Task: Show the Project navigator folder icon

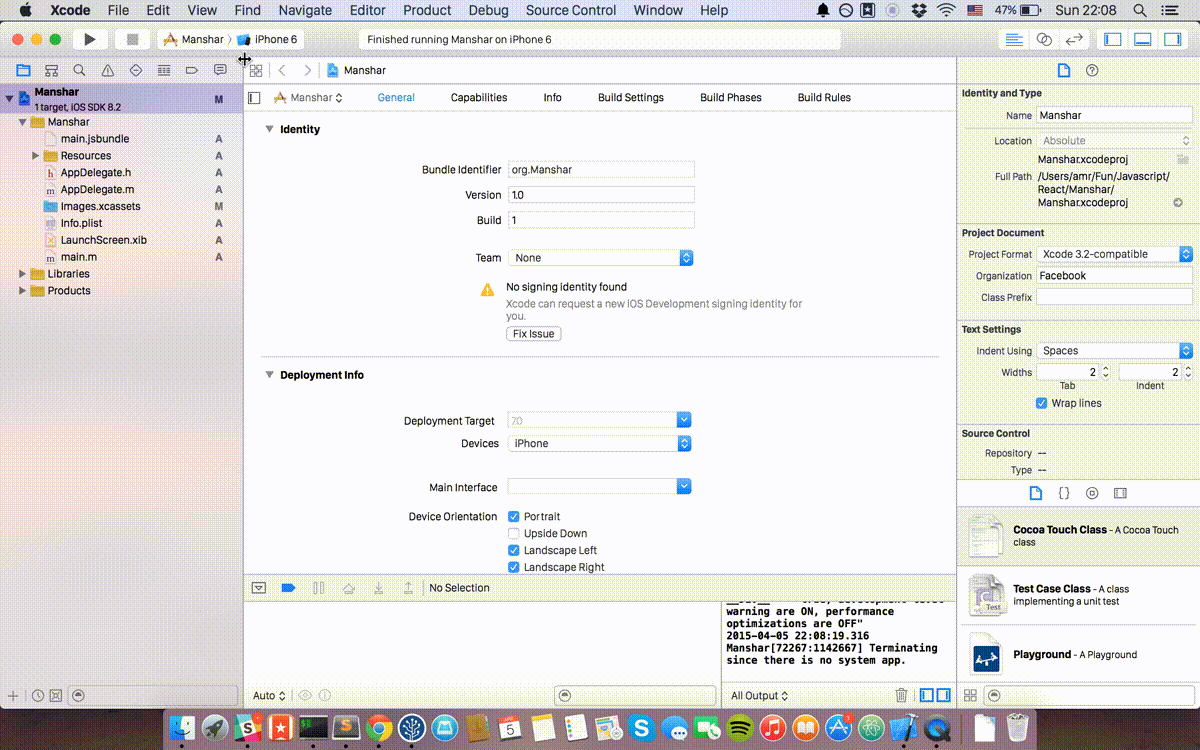Action: pos(23,70)
